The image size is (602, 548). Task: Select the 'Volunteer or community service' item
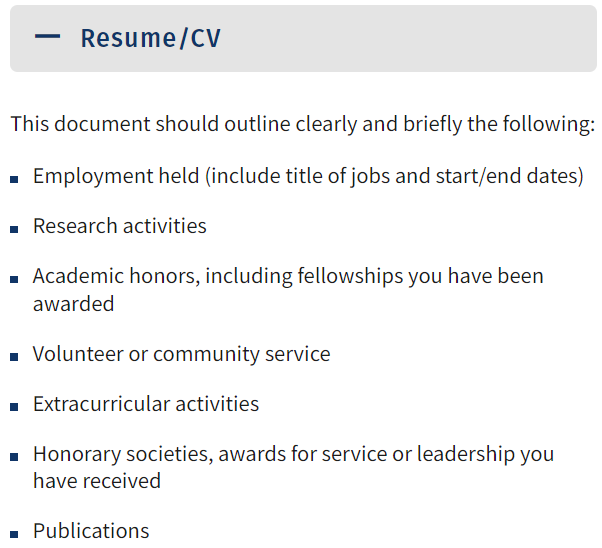[182, 354]
